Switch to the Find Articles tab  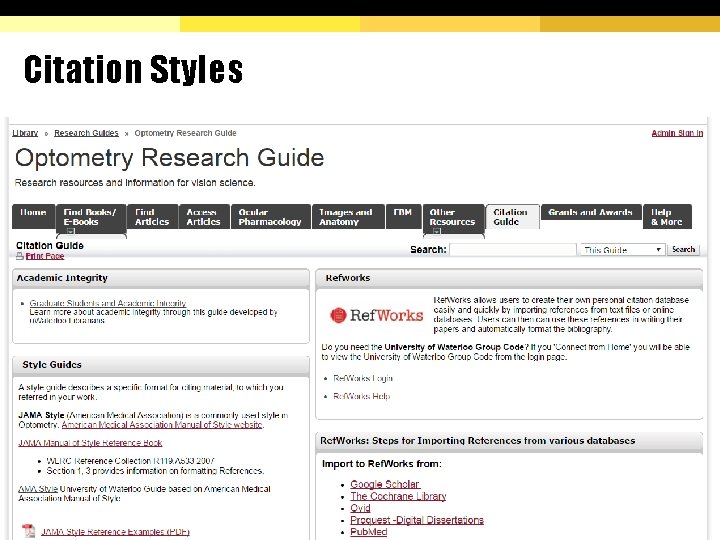pyautogui.click(x=152, y=216)
